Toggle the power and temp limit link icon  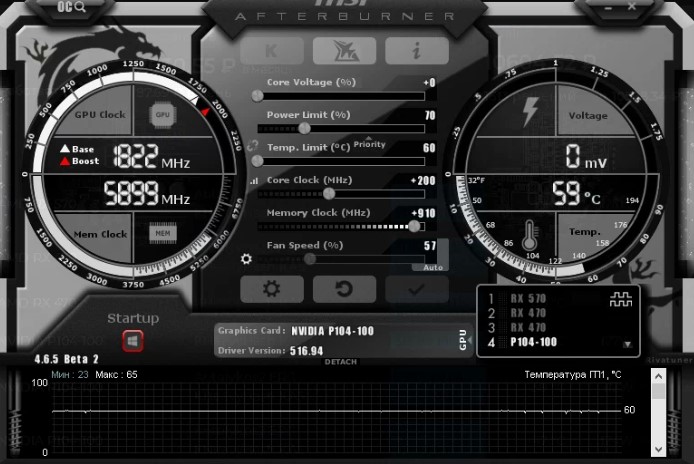point(252,145)
